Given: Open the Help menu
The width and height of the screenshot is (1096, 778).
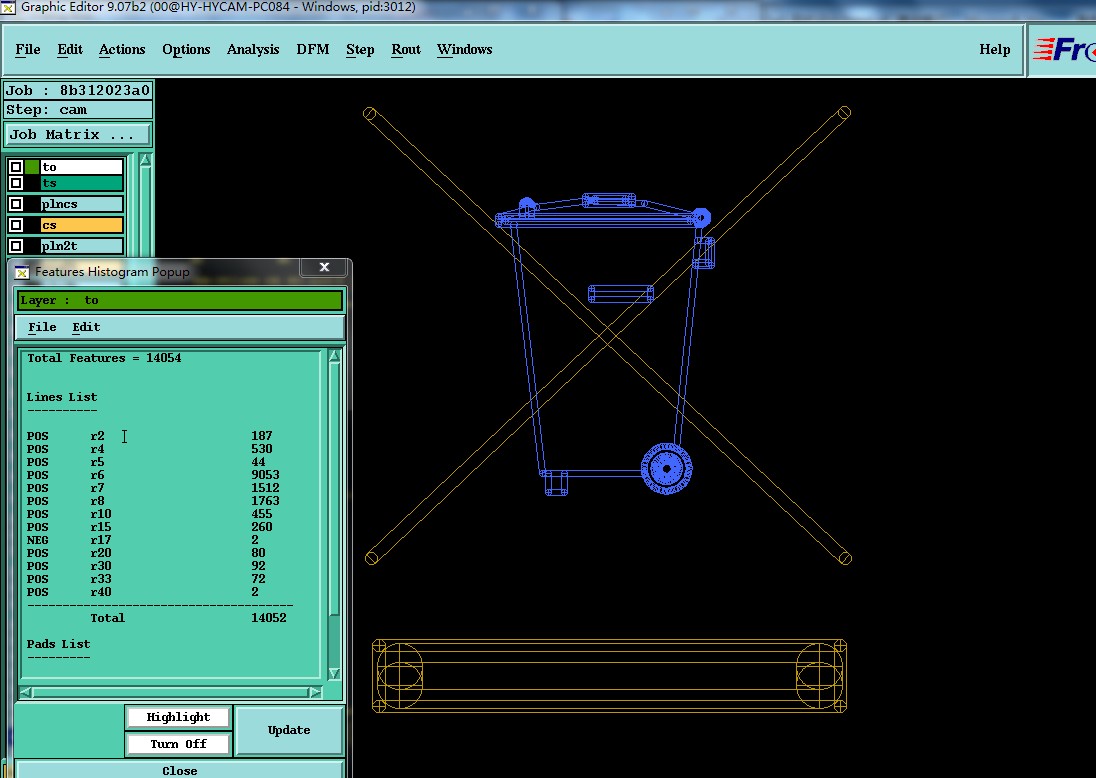Looking at the screenshot, I should [x=995, y=50].
